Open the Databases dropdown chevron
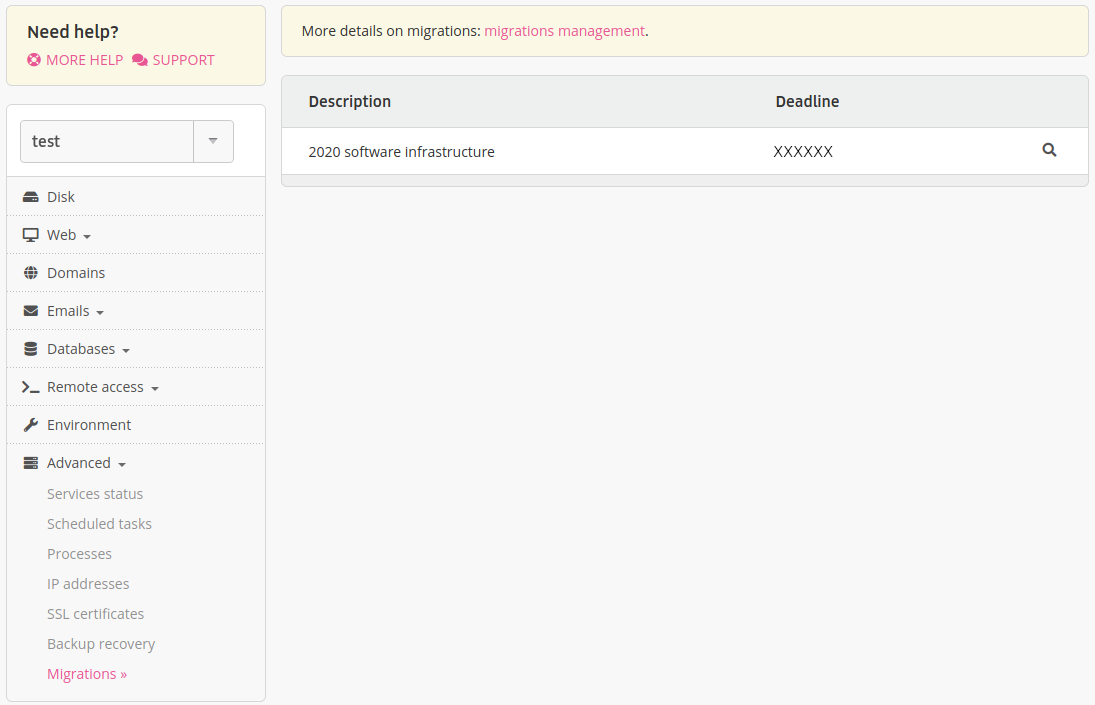Image resolution: width=1095 pixels, height=705 pixels. click(x=126, y=350)
